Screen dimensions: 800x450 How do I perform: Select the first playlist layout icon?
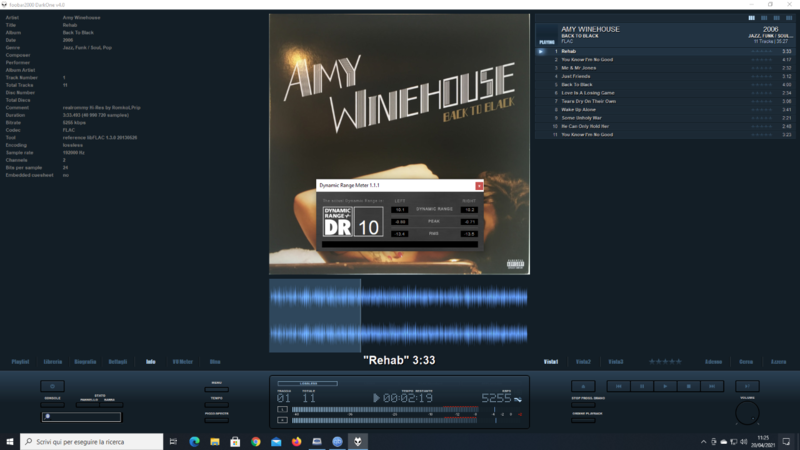coord(751,18)
